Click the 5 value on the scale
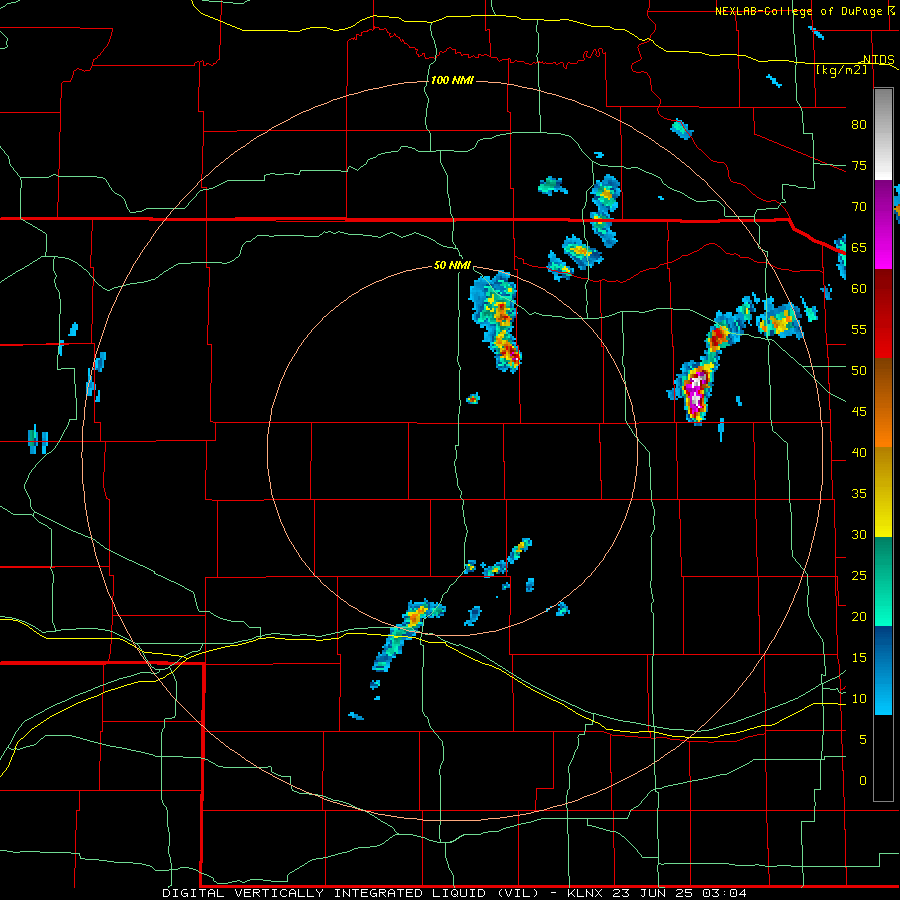 pyautogui.click(x=863, y=740)
